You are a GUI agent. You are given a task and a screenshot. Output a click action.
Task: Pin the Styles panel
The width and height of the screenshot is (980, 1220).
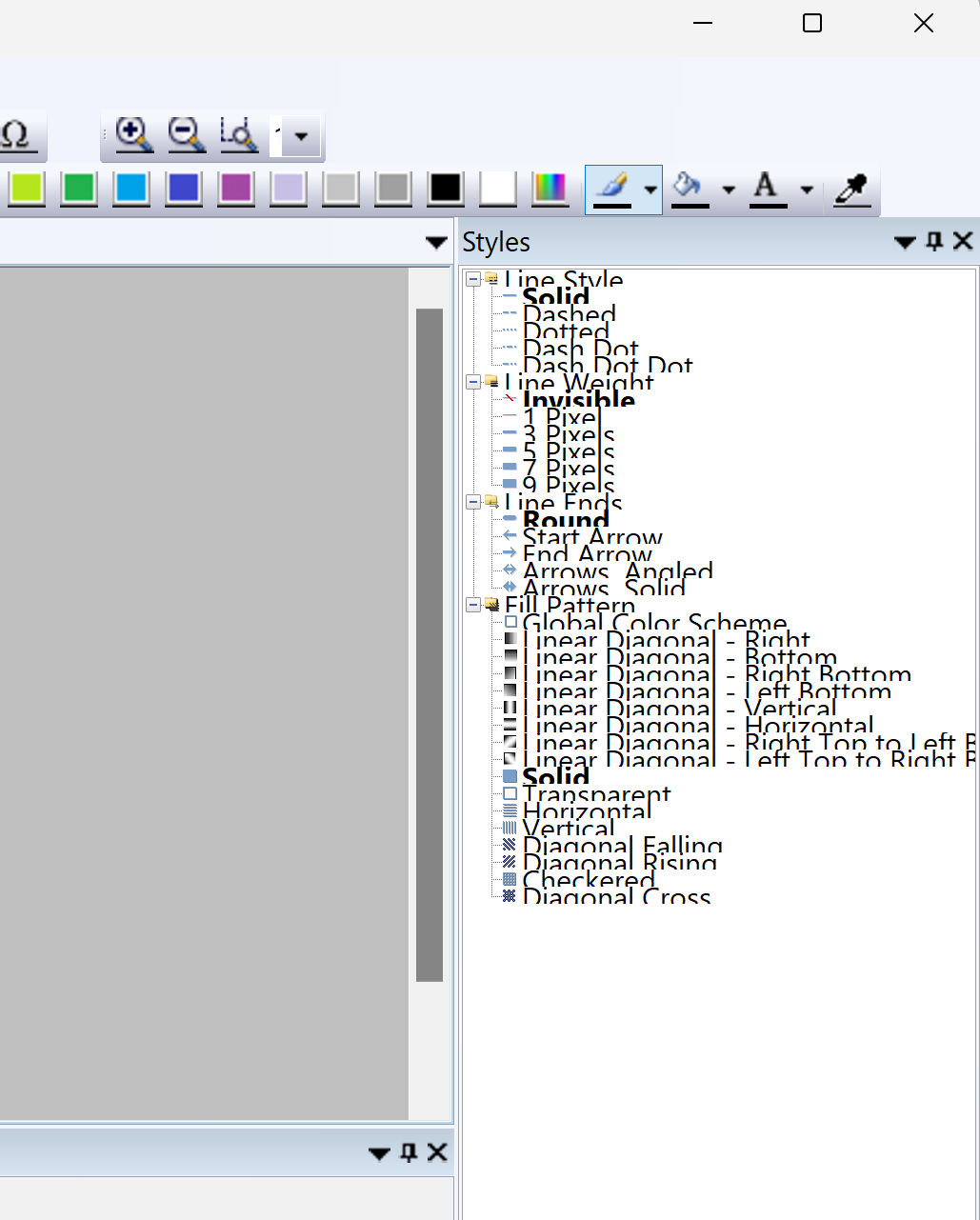pyautogui.click(x=934, y=242)
